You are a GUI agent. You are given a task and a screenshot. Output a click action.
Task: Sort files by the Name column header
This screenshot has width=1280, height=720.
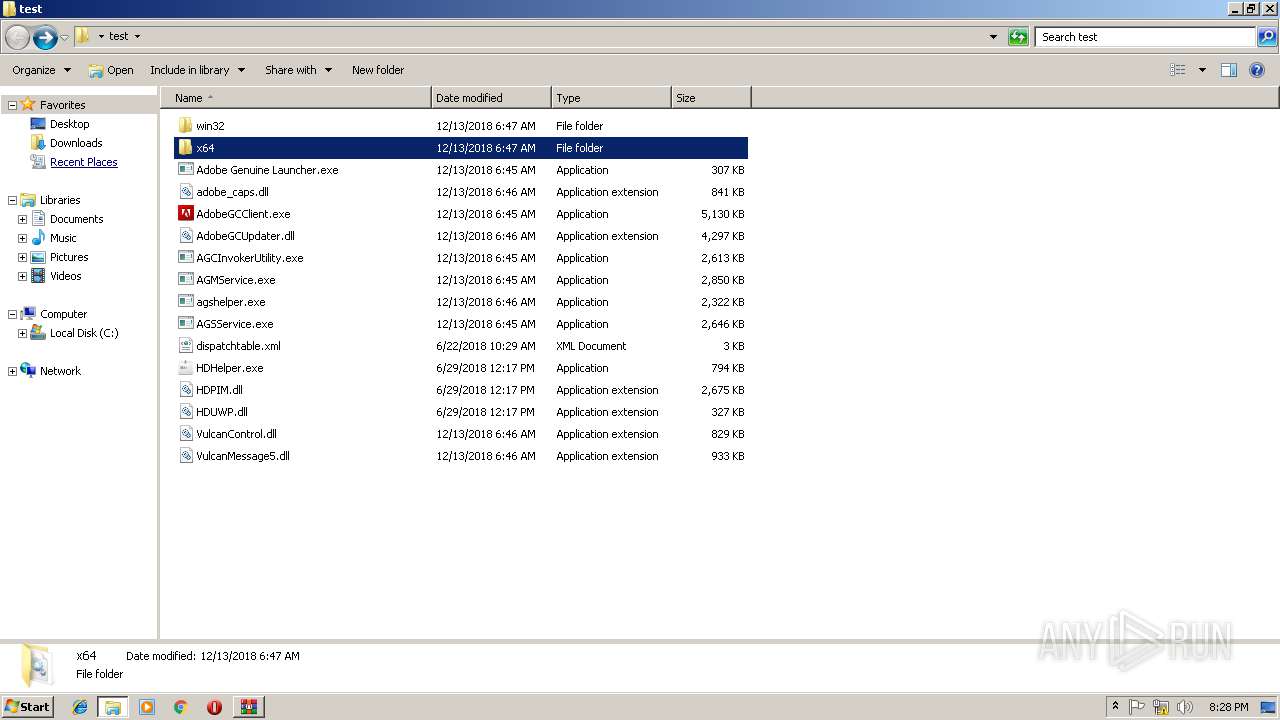(296, 98)
